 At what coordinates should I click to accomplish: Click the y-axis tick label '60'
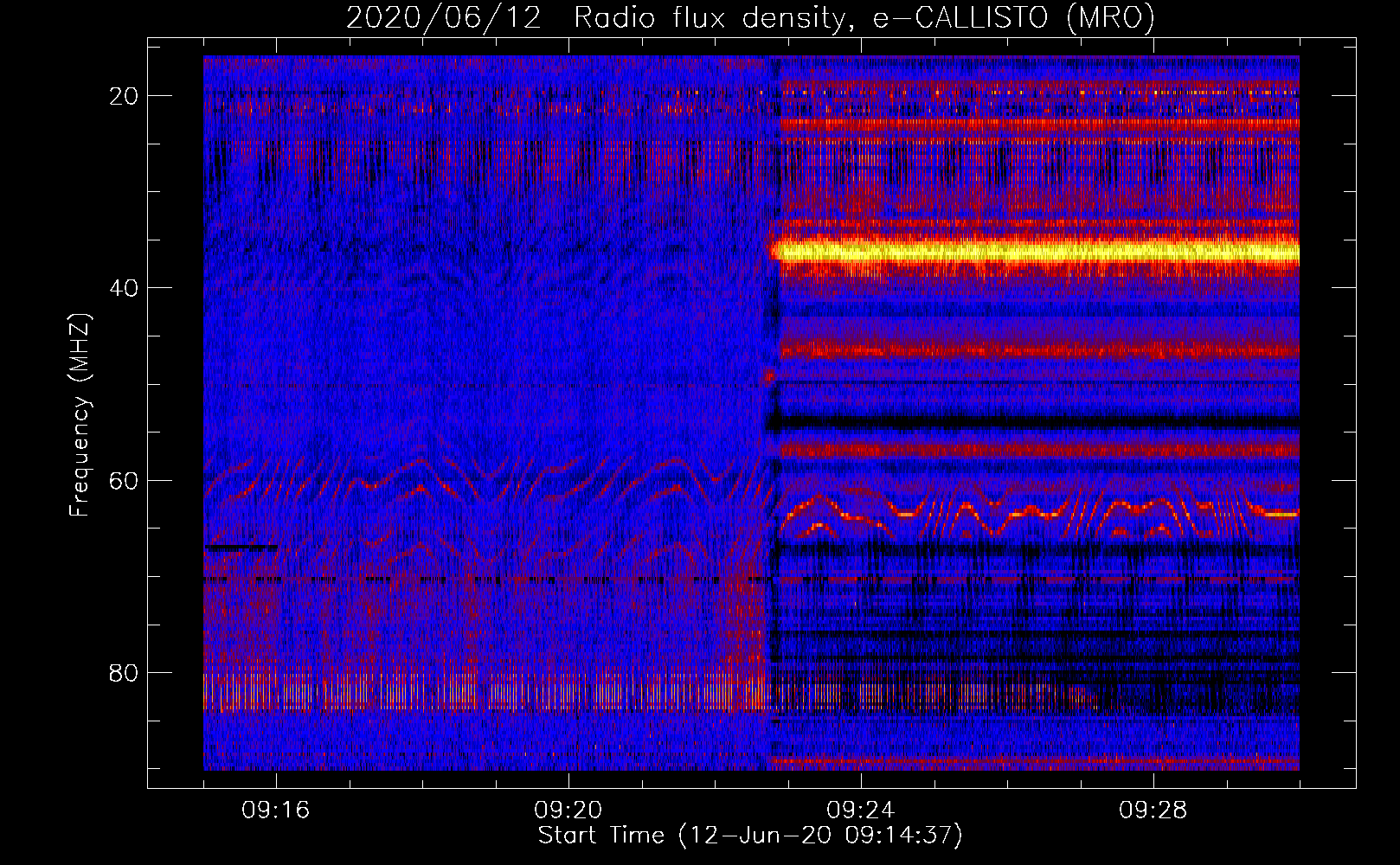[x=125, y=480]
